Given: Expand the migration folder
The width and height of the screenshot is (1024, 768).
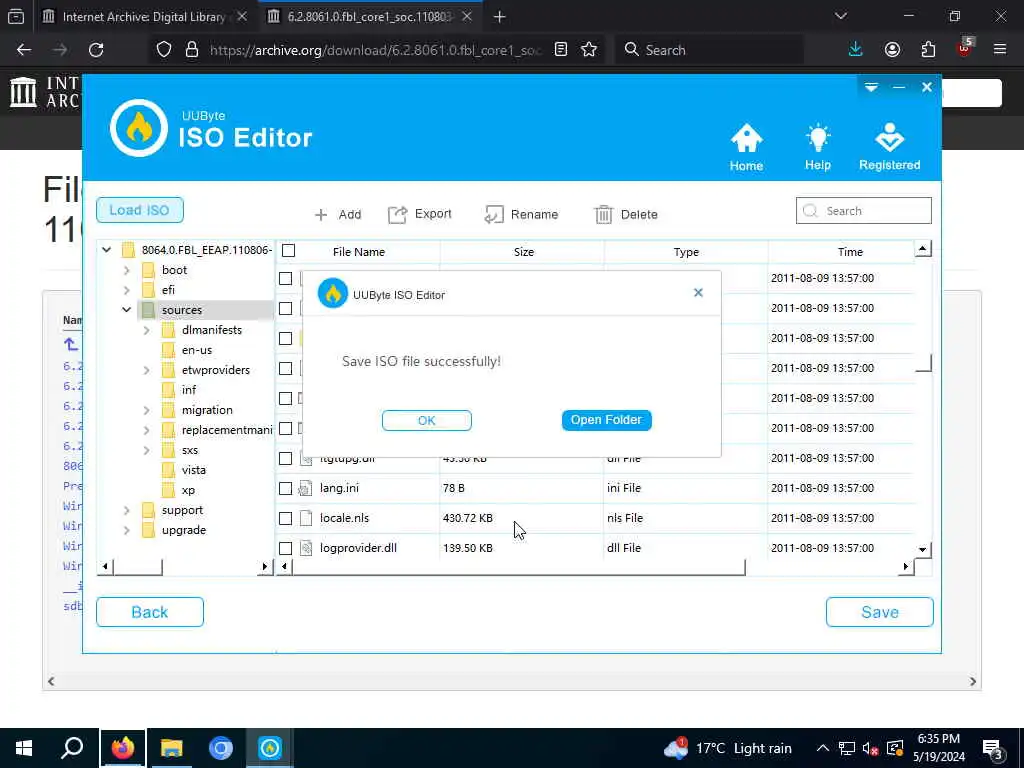Looking at the screenshot, I should (x=146, y=410).
